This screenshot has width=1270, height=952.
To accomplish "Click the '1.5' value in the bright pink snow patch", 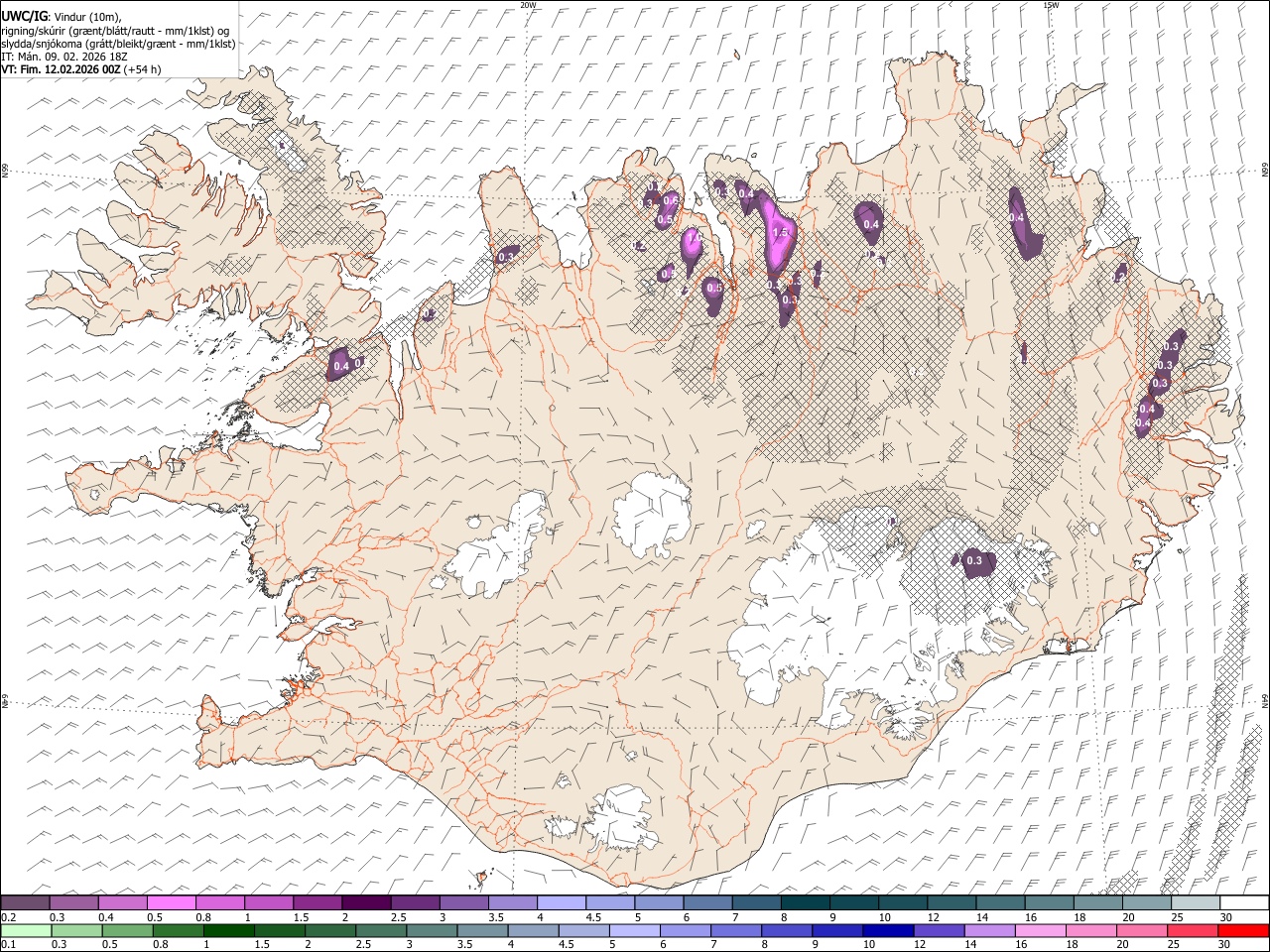I will tap(780, 232).
